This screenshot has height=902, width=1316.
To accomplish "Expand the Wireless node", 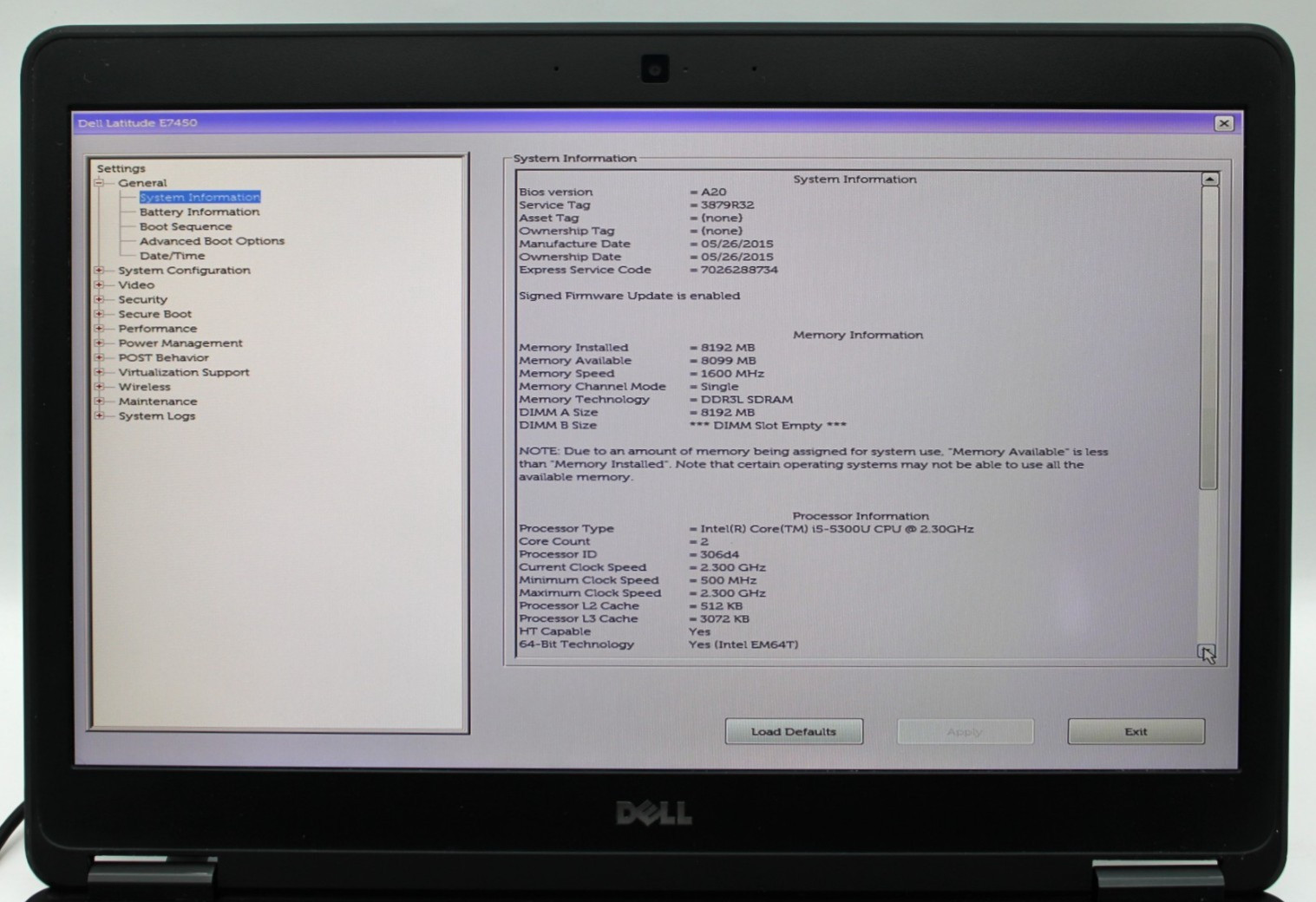I will pos(99,387).
